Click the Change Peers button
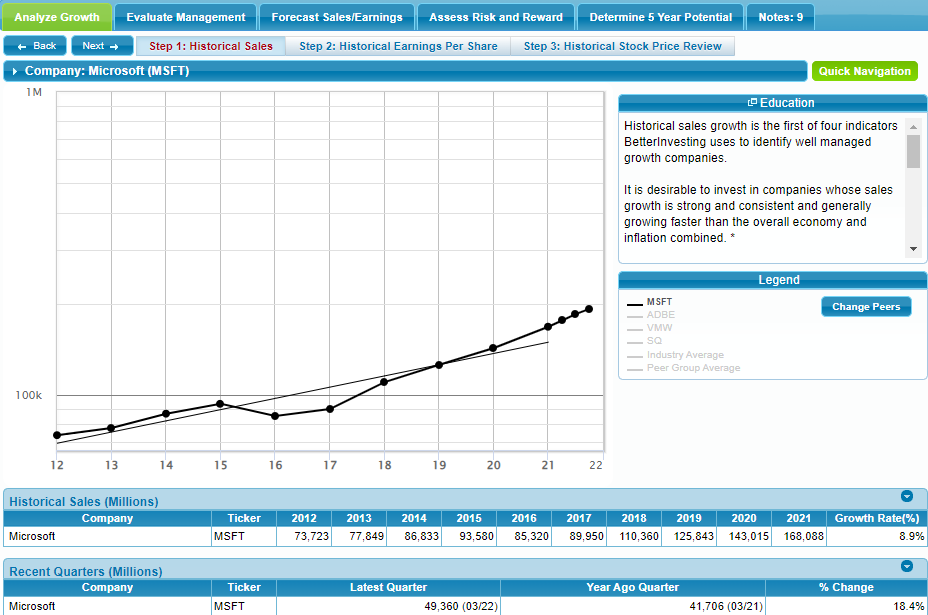The image size is (928, 615). (x=866, y=307)
